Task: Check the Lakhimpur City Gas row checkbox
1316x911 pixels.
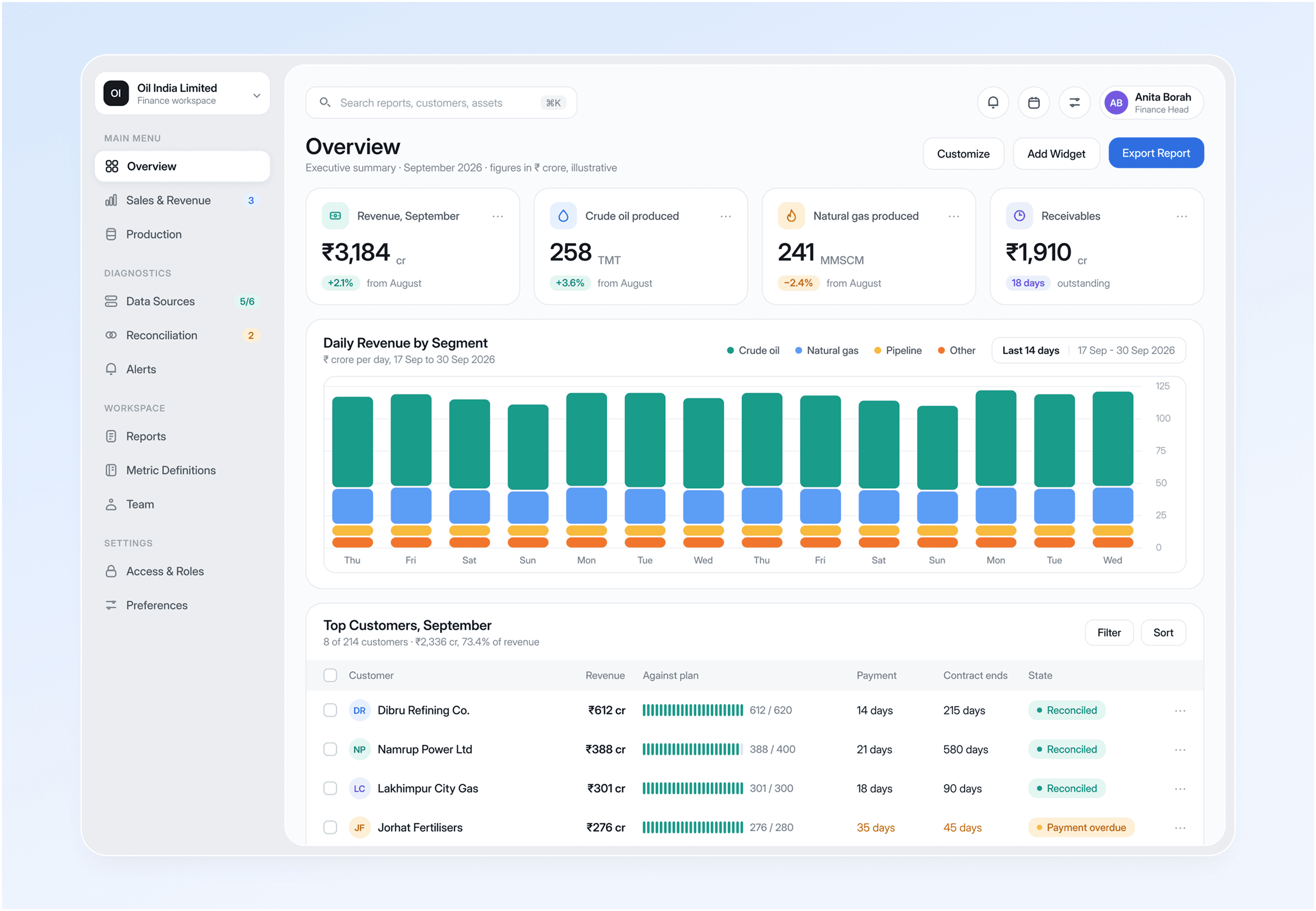Action: [330, 788]
